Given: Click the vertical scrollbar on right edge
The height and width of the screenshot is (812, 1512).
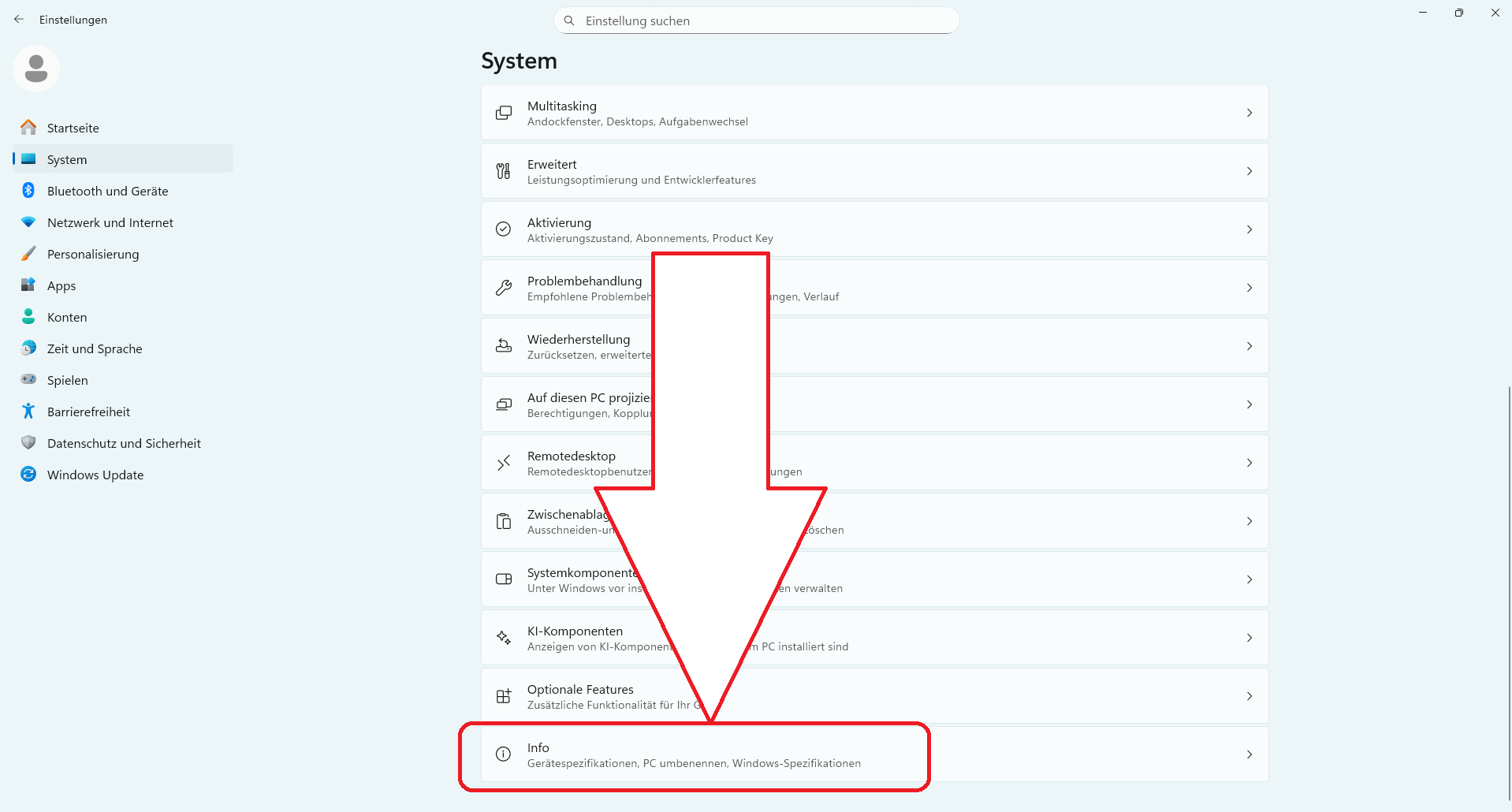Looking at the screenshot, I should (x=1509, y=591).
